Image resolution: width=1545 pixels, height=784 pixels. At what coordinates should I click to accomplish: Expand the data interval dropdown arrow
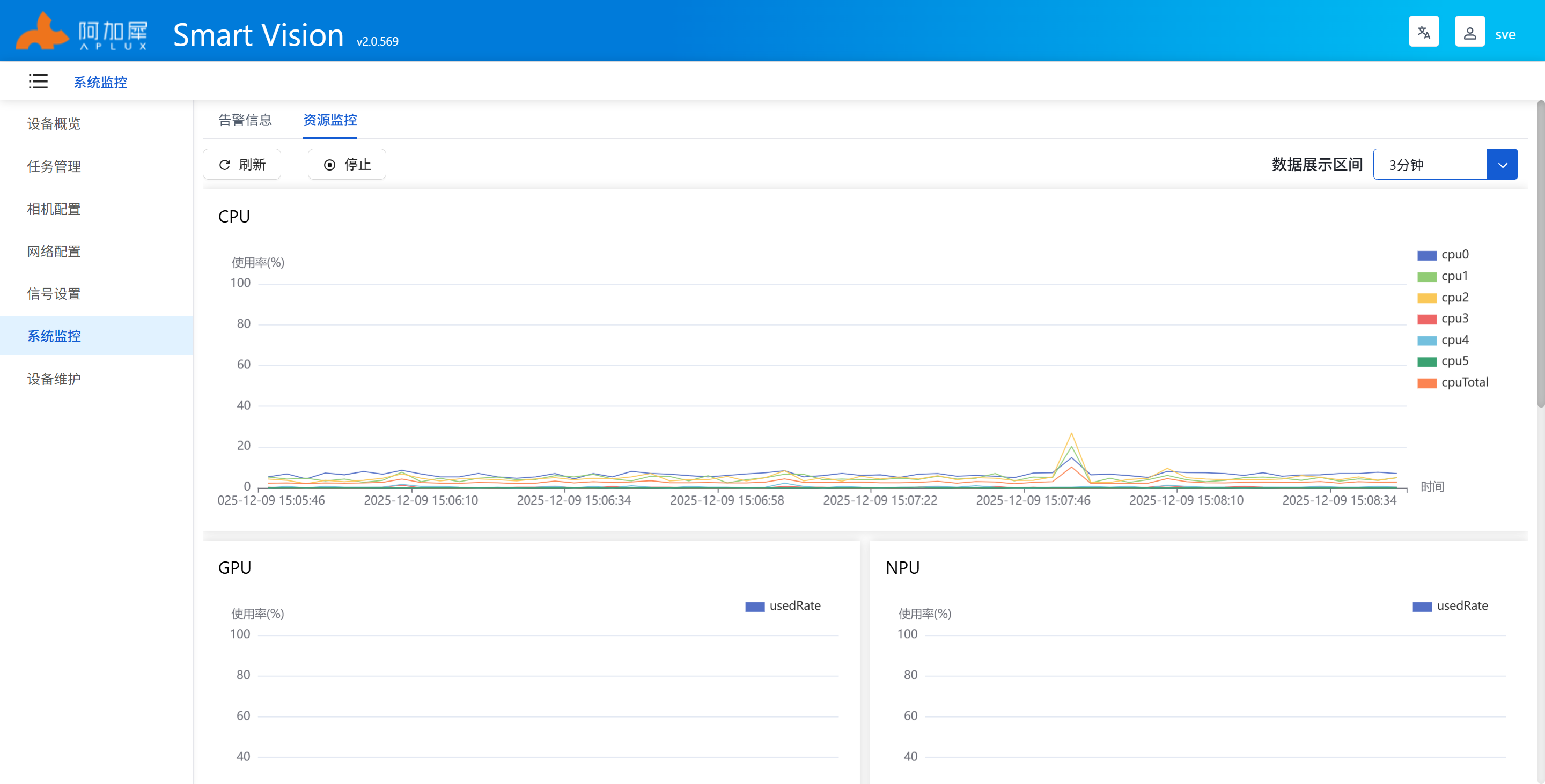click(x=1502, y=165)
